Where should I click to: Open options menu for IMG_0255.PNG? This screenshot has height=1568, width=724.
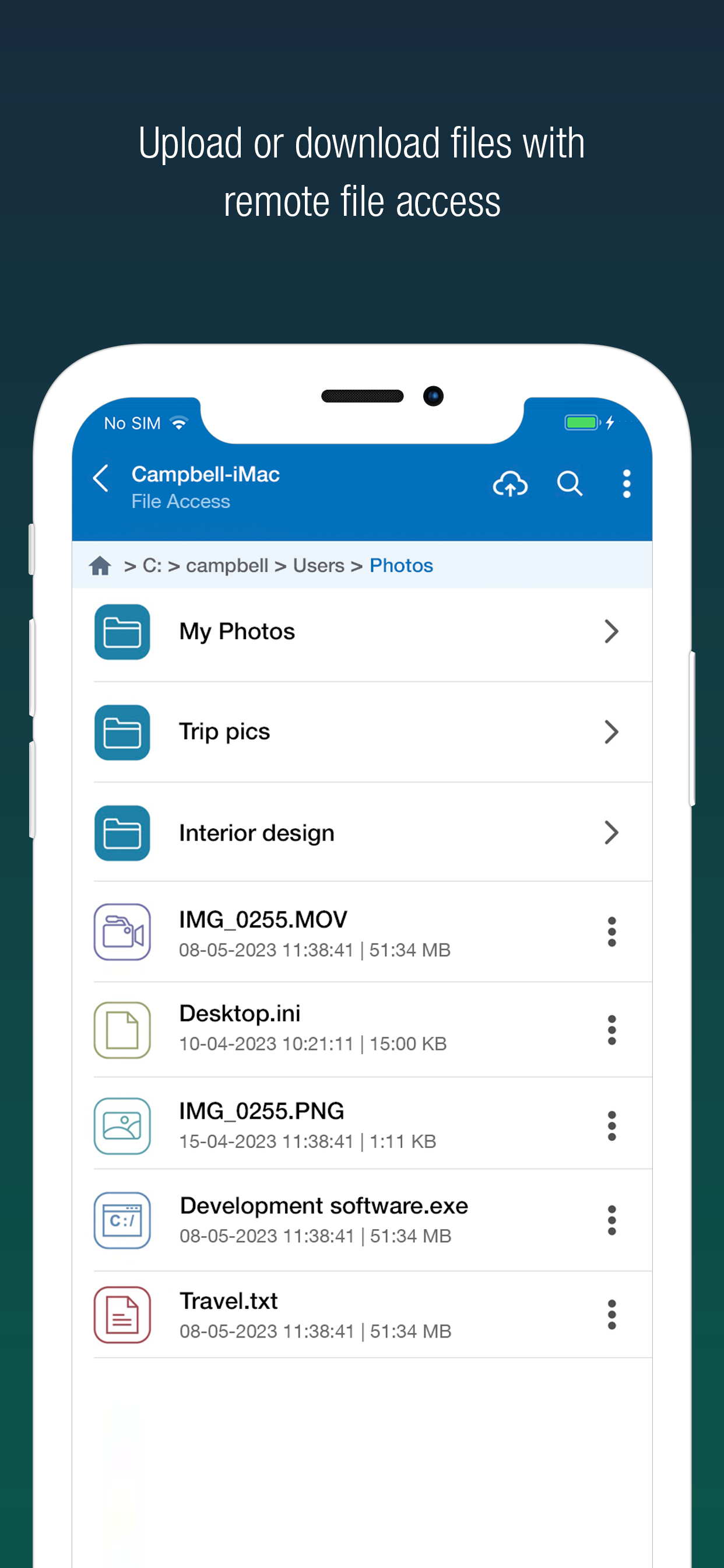click(612, 1126)
